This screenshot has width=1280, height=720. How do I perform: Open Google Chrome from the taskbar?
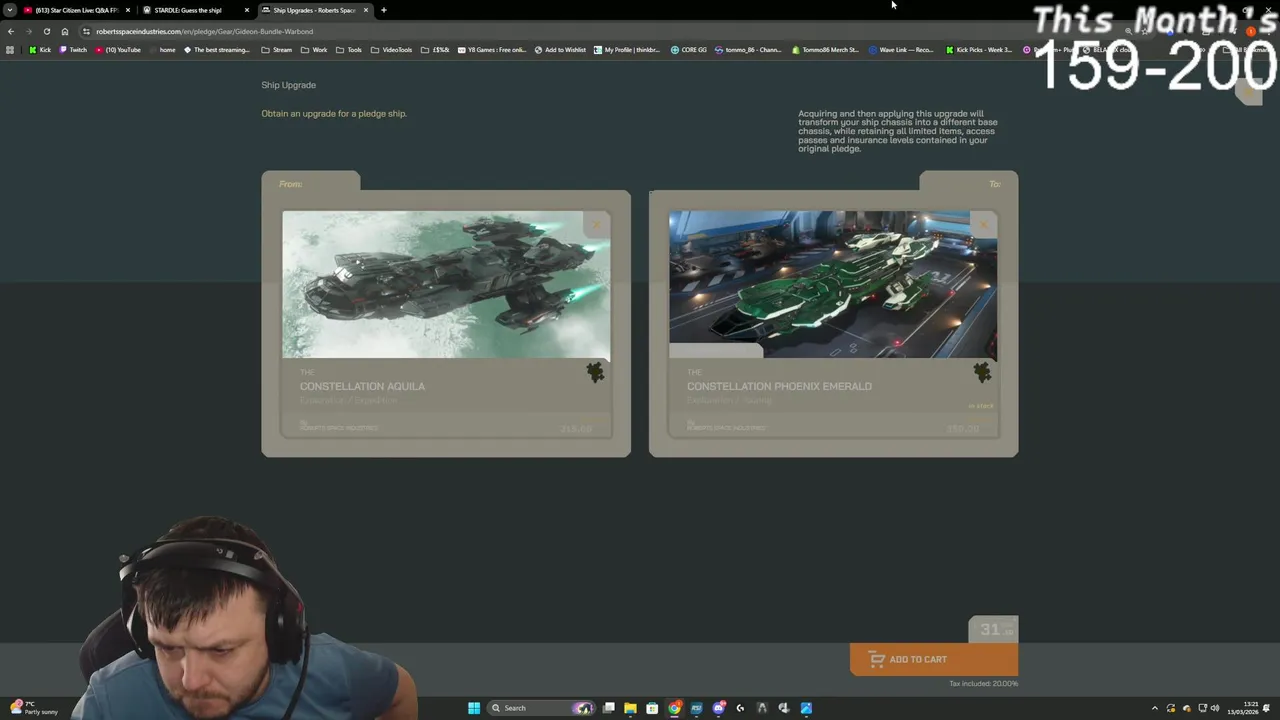(x=675, y=708)
